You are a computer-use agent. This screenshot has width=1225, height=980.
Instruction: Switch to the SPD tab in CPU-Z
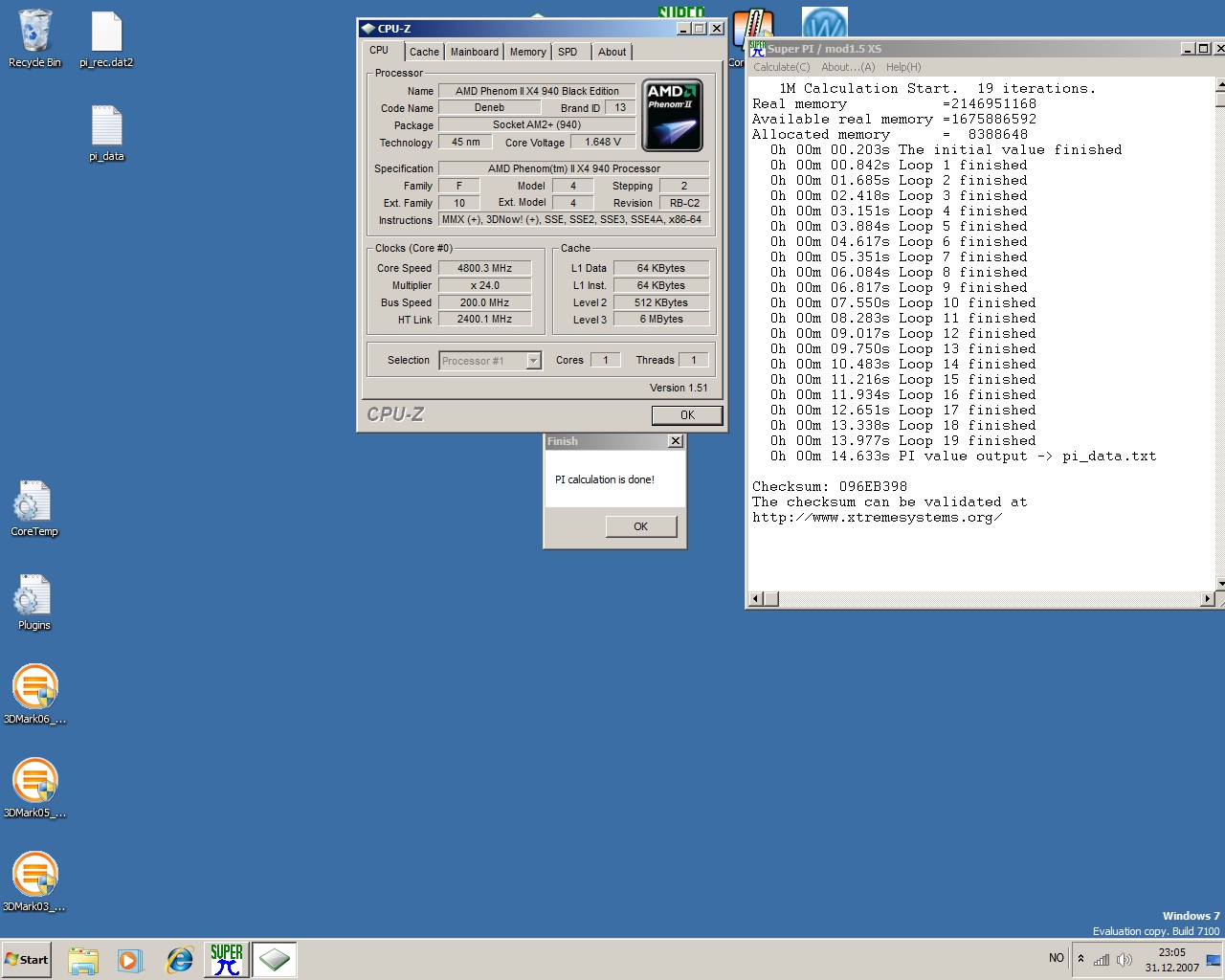click(x=568, y=53)
